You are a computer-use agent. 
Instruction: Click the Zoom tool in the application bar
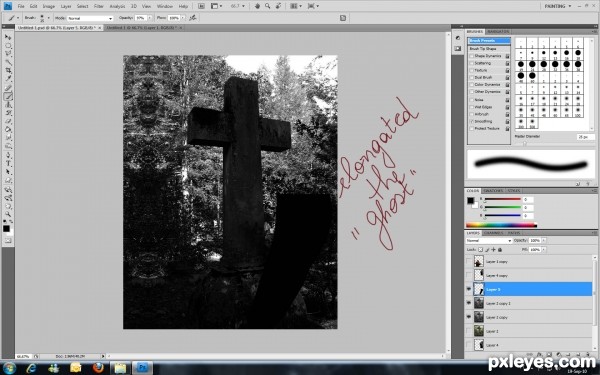pos(267,6)
